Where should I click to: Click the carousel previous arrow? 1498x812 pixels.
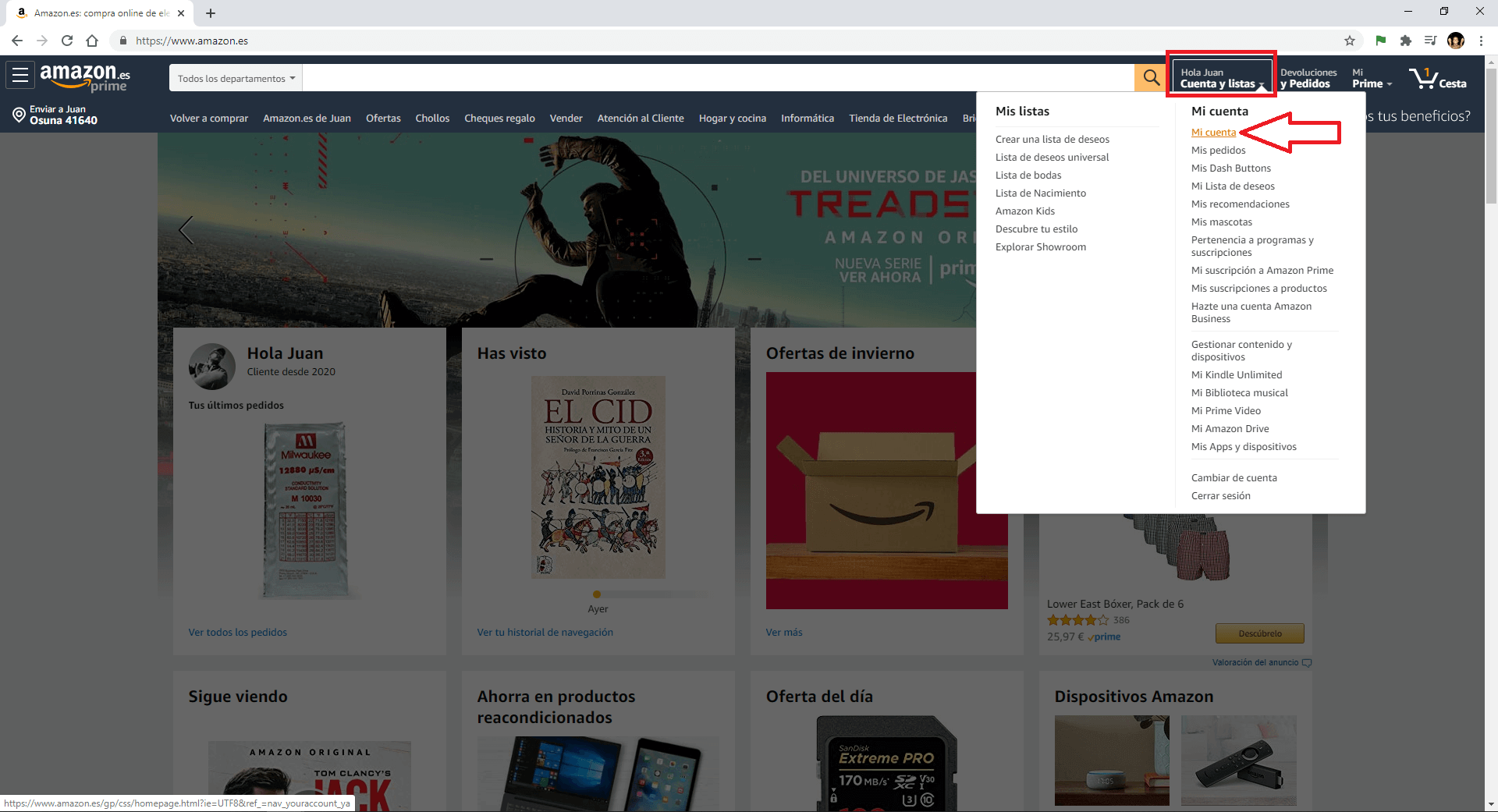point(186,230)
